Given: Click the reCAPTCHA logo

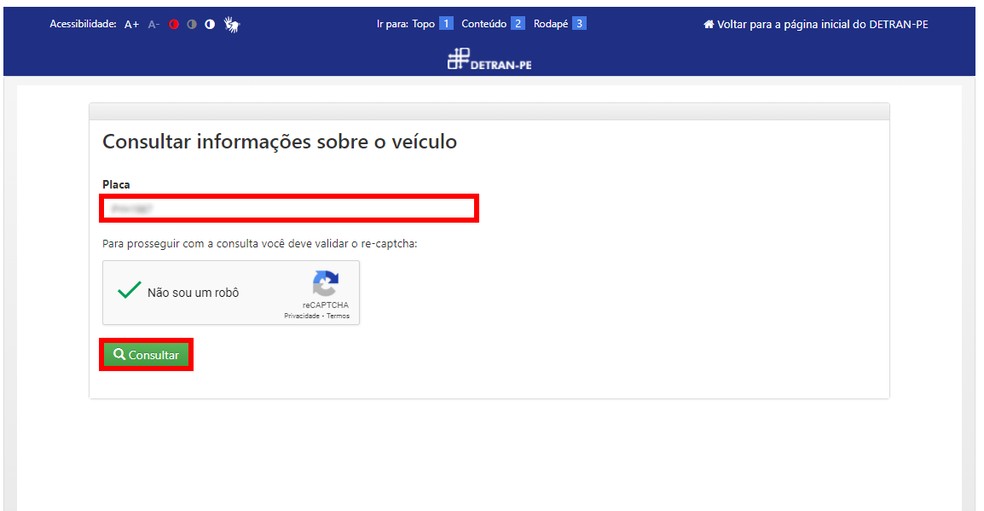Looking at the screenshot, I should (x=325, y=284).
